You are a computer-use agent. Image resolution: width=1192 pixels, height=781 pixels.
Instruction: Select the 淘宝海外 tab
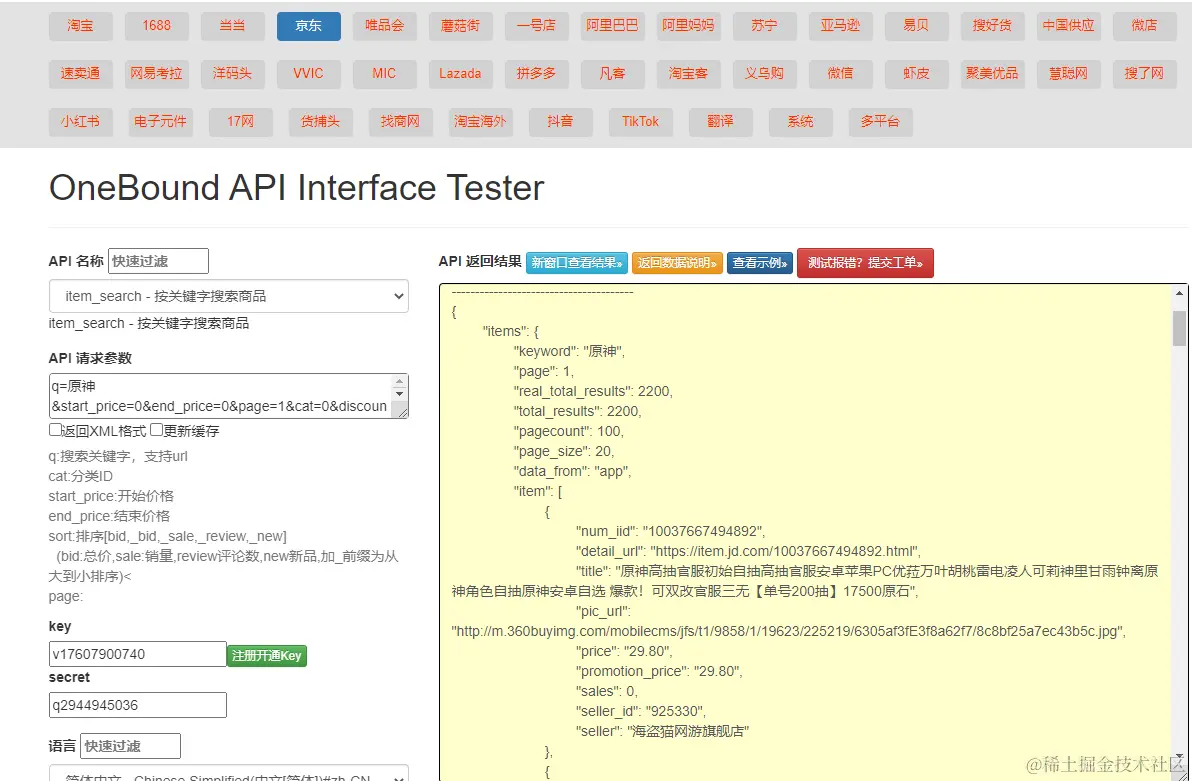click(480, 122)
